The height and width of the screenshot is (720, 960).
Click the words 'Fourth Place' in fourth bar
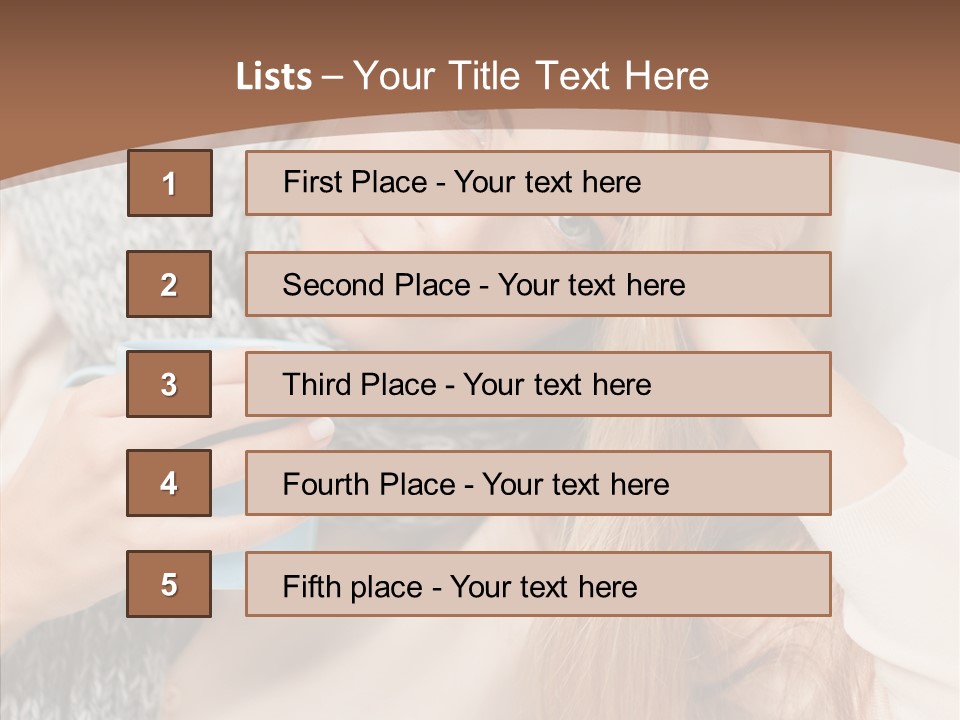tap(369, 484)
